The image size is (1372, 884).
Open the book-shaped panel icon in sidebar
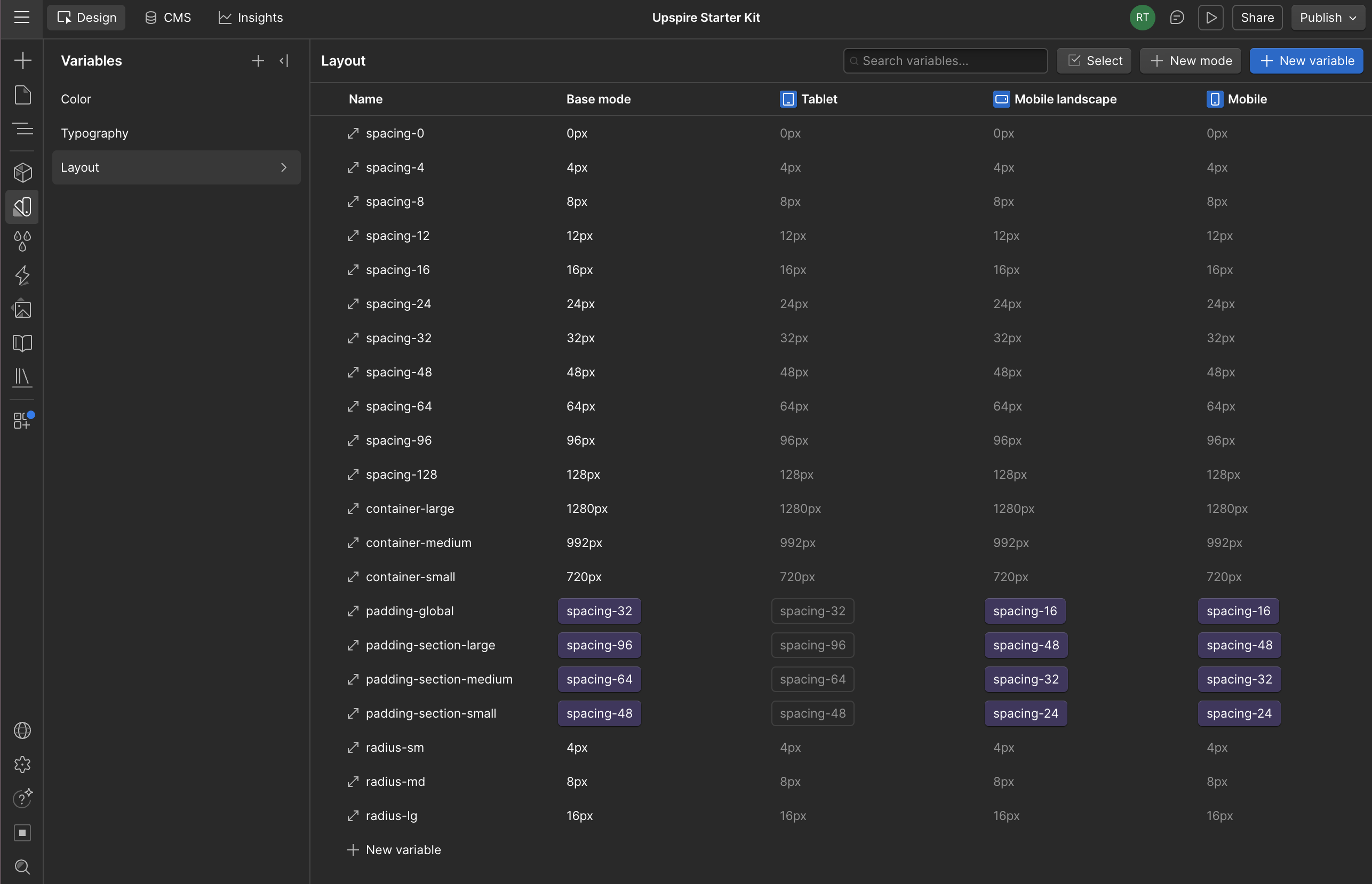(x=22, y=343)
